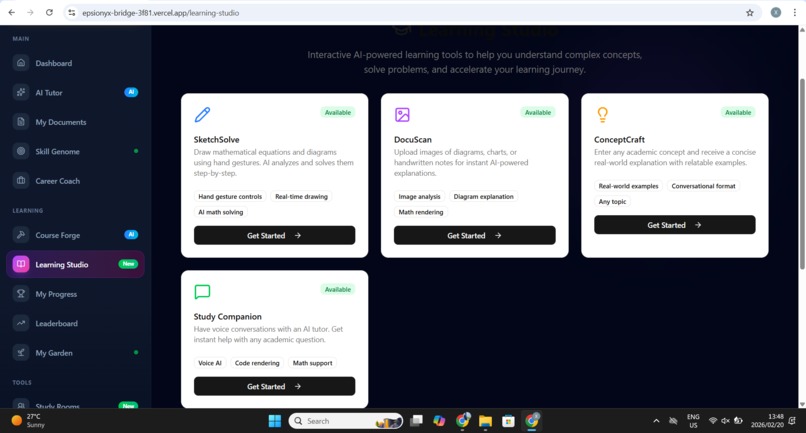Click the DocuScan card title
This screenshot has height=433, width=806.
click(412, 139)
